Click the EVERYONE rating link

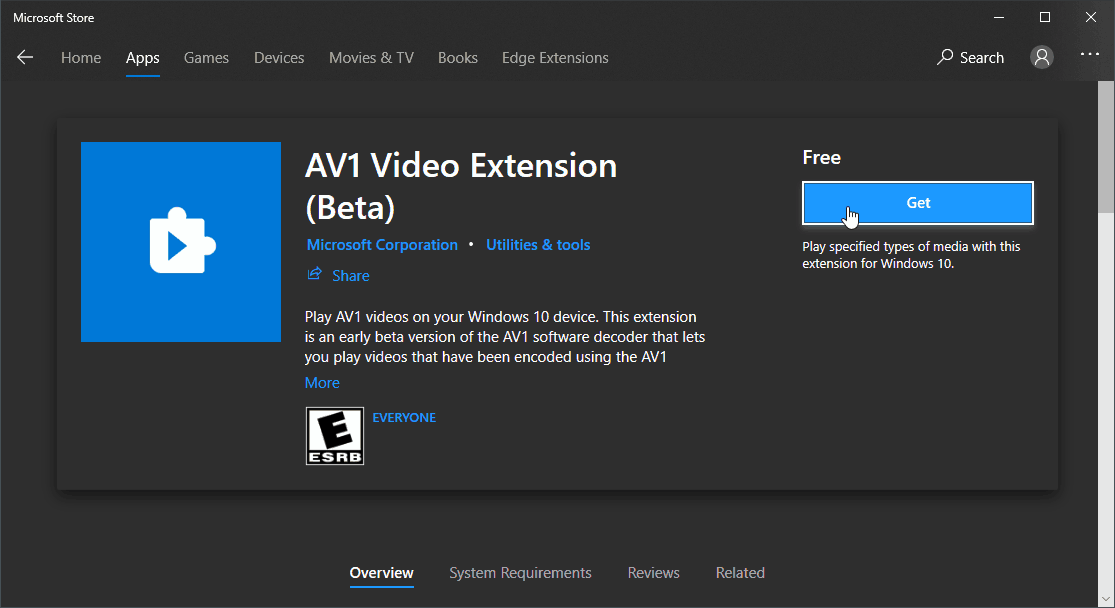tap(404, 417)
